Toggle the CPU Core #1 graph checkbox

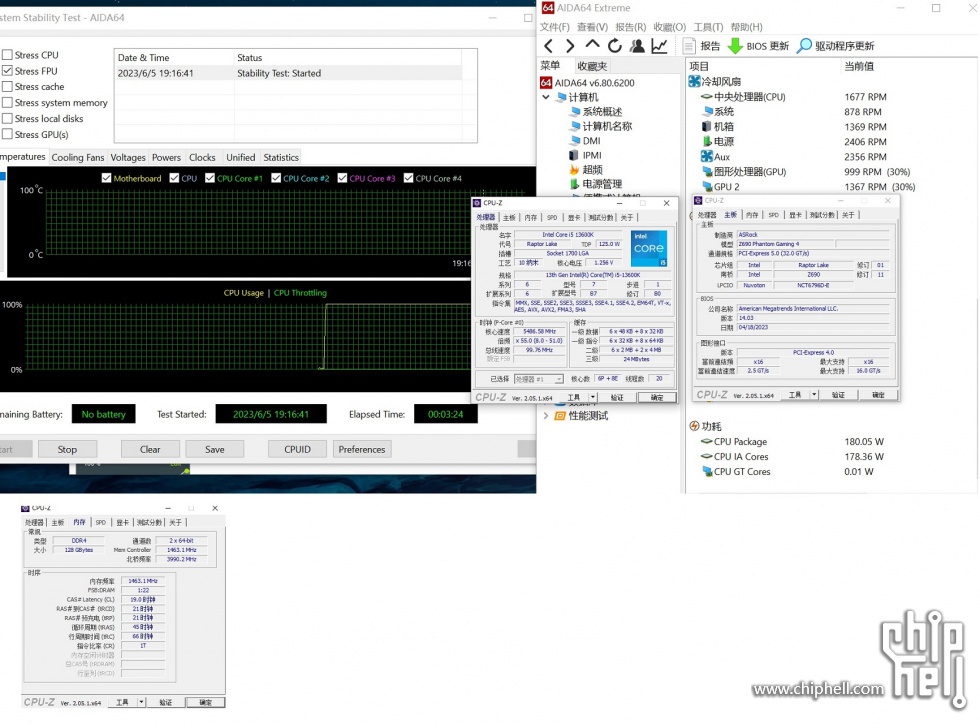[210, 178]
